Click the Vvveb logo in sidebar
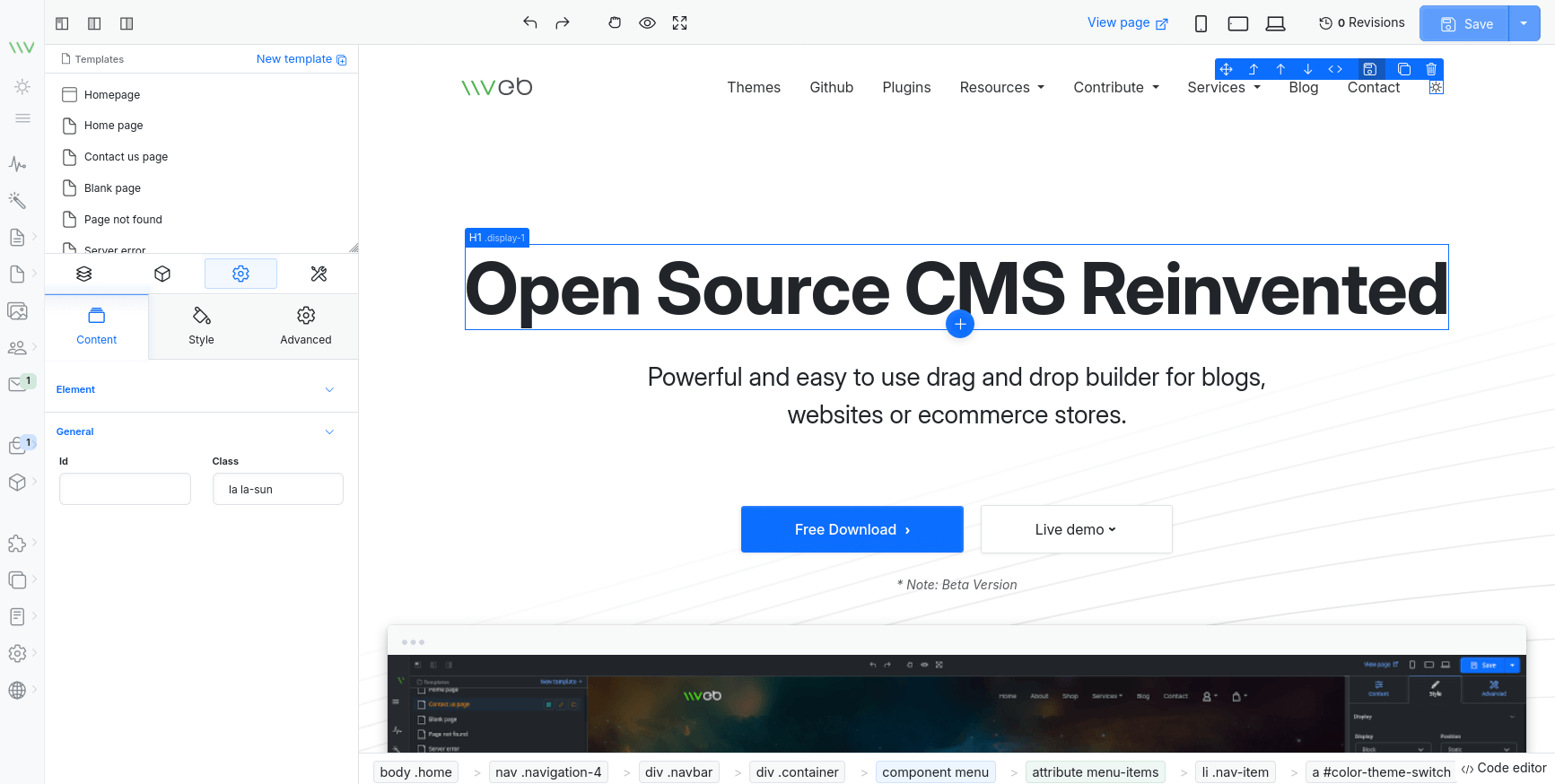This screenshot has height=784, width=1555. click(x=22, y=48)
